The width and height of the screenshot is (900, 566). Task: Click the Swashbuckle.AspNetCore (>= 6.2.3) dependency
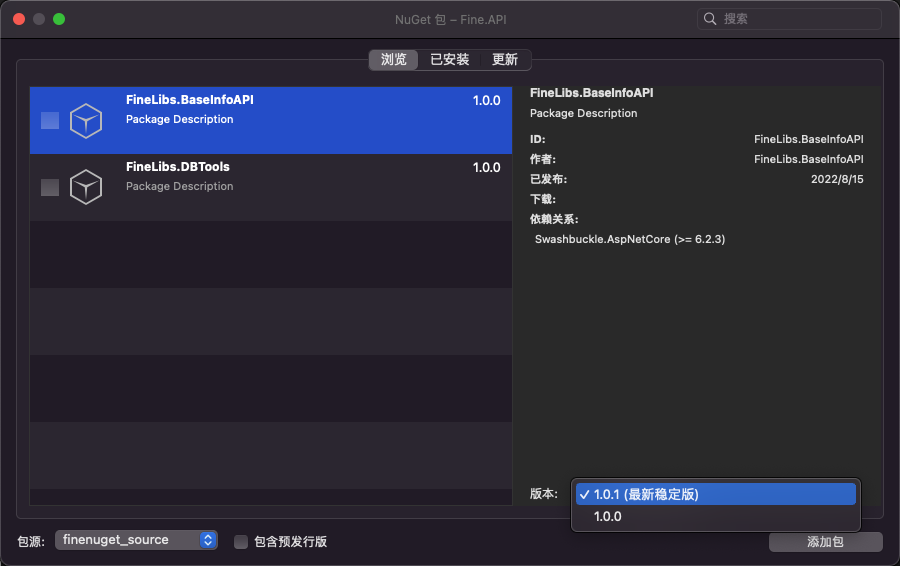pos(630,239)
